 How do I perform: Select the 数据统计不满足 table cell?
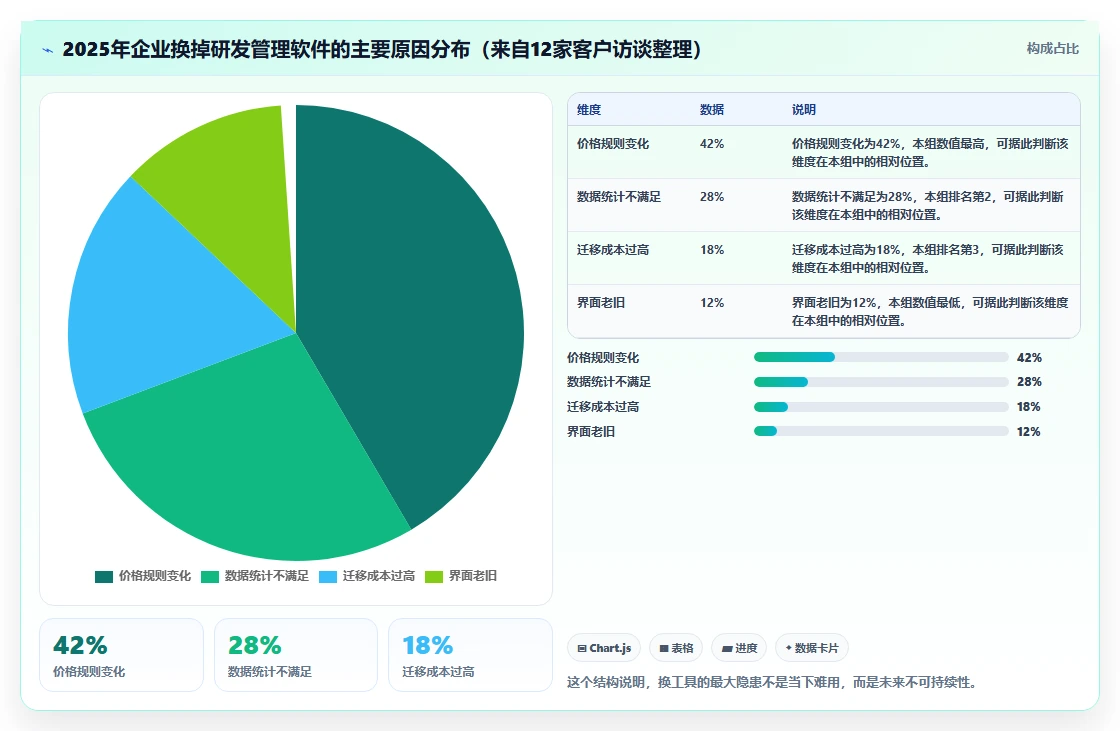(619, 197)
